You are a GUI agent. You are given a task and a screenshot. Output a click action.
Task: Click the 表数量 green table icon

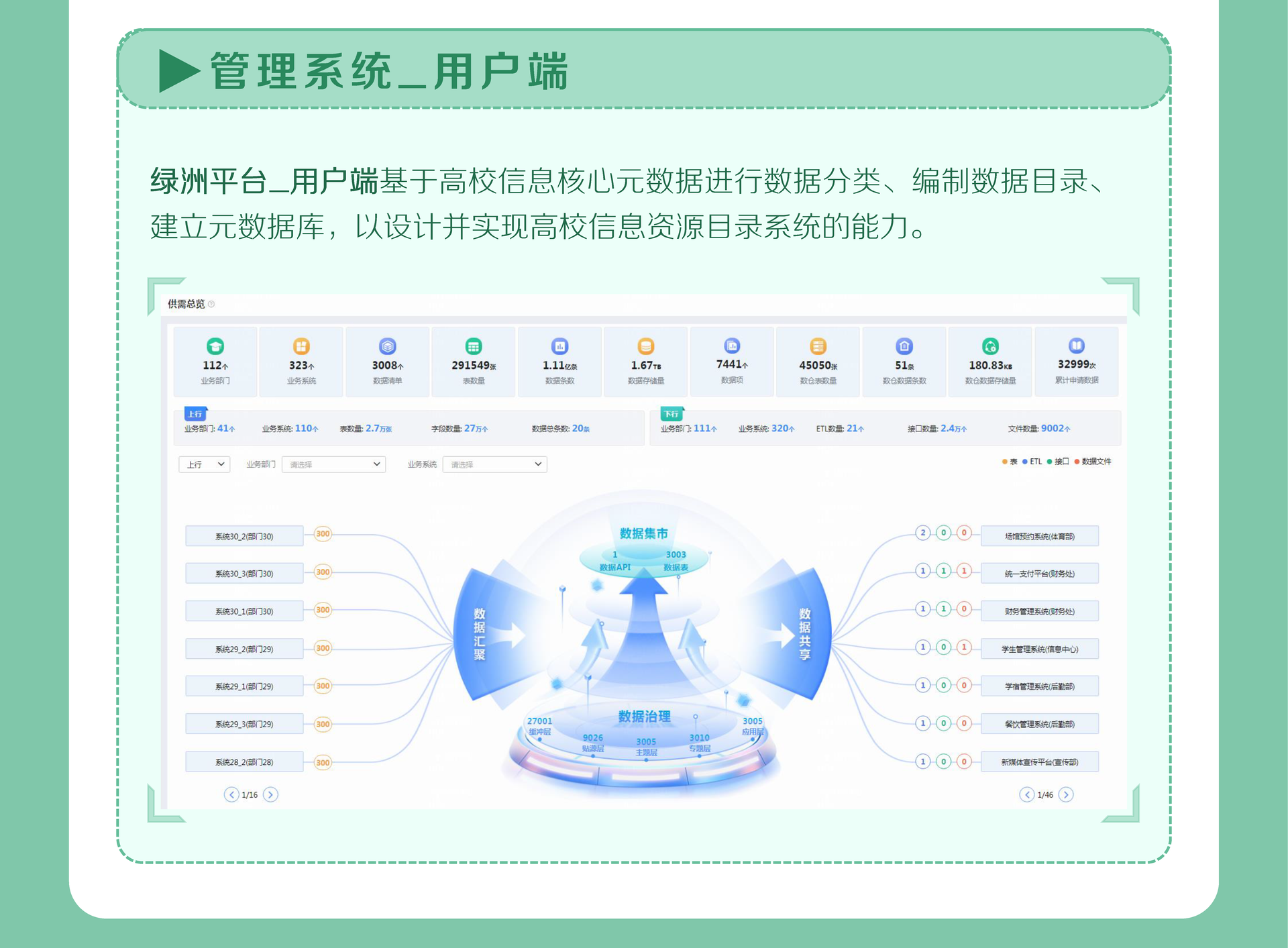coord(474,346)
